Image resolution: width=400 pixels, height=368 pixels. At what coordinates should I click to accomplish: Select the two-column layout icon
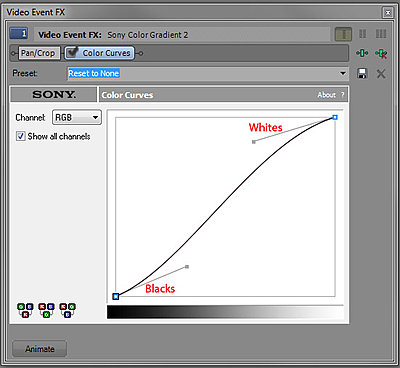363,34
